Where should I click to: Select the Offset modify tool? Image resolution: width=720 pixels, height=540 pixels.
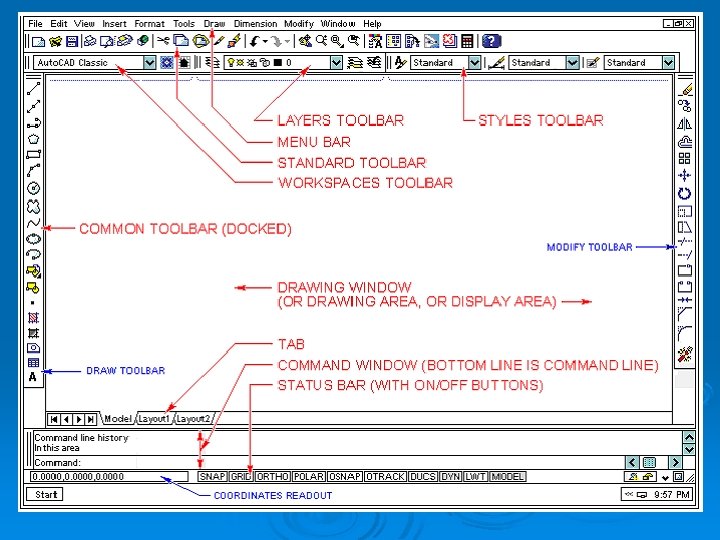685,141
